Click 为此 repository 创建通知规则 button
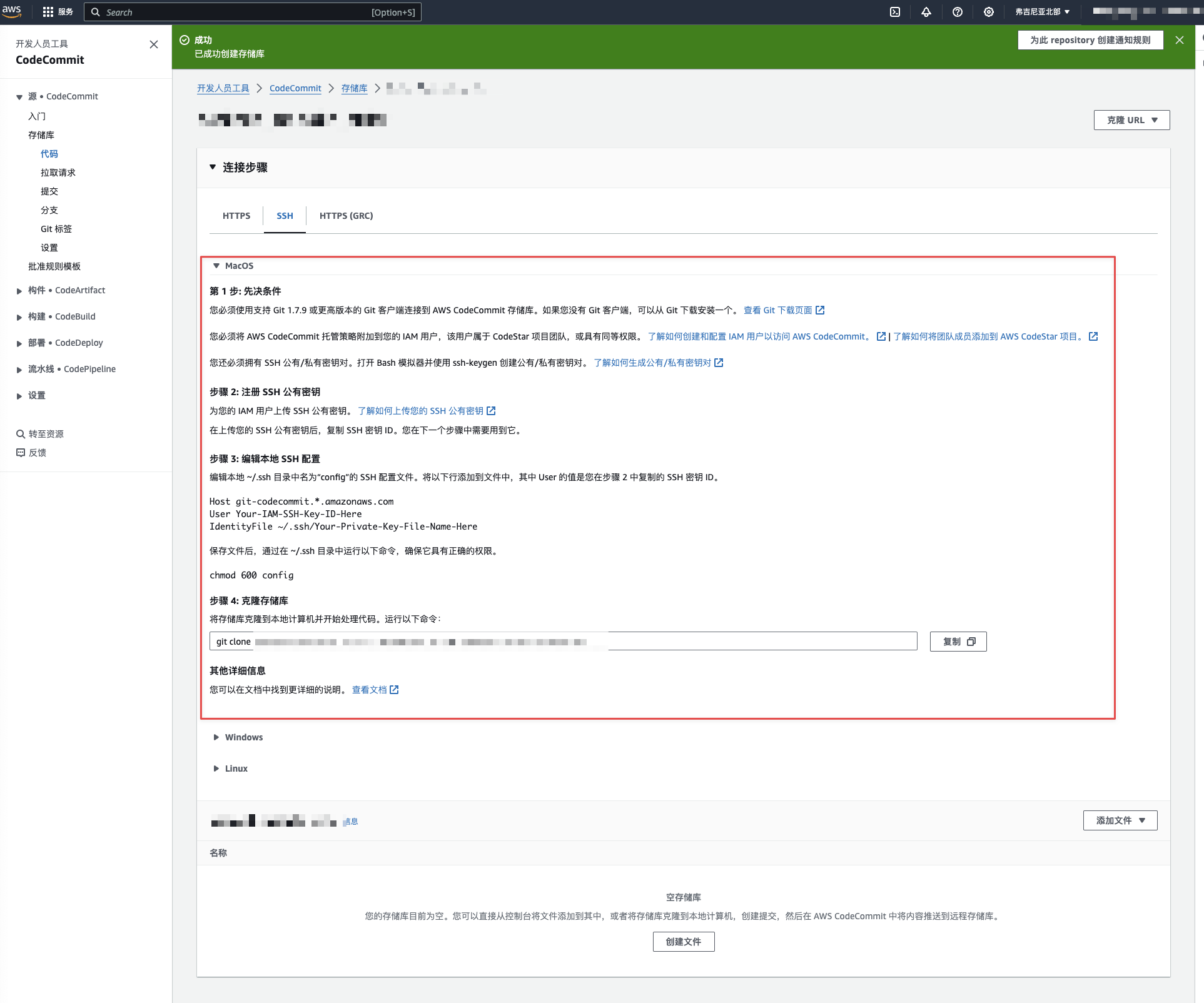The height and width of the screenshot is (1003, 1204). tap(1090, 40)
